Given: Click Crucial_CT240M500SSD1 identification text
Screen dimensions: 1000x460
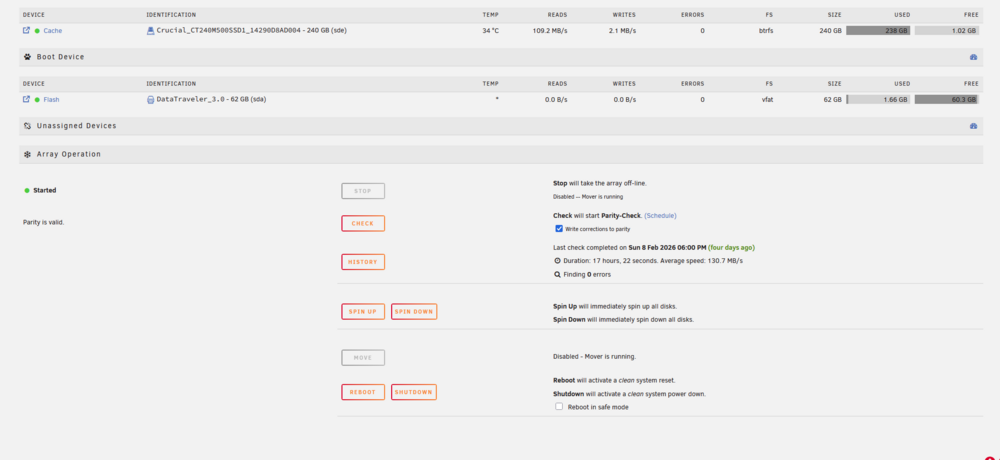Looking at the screenshot, I should pos(252,31).
